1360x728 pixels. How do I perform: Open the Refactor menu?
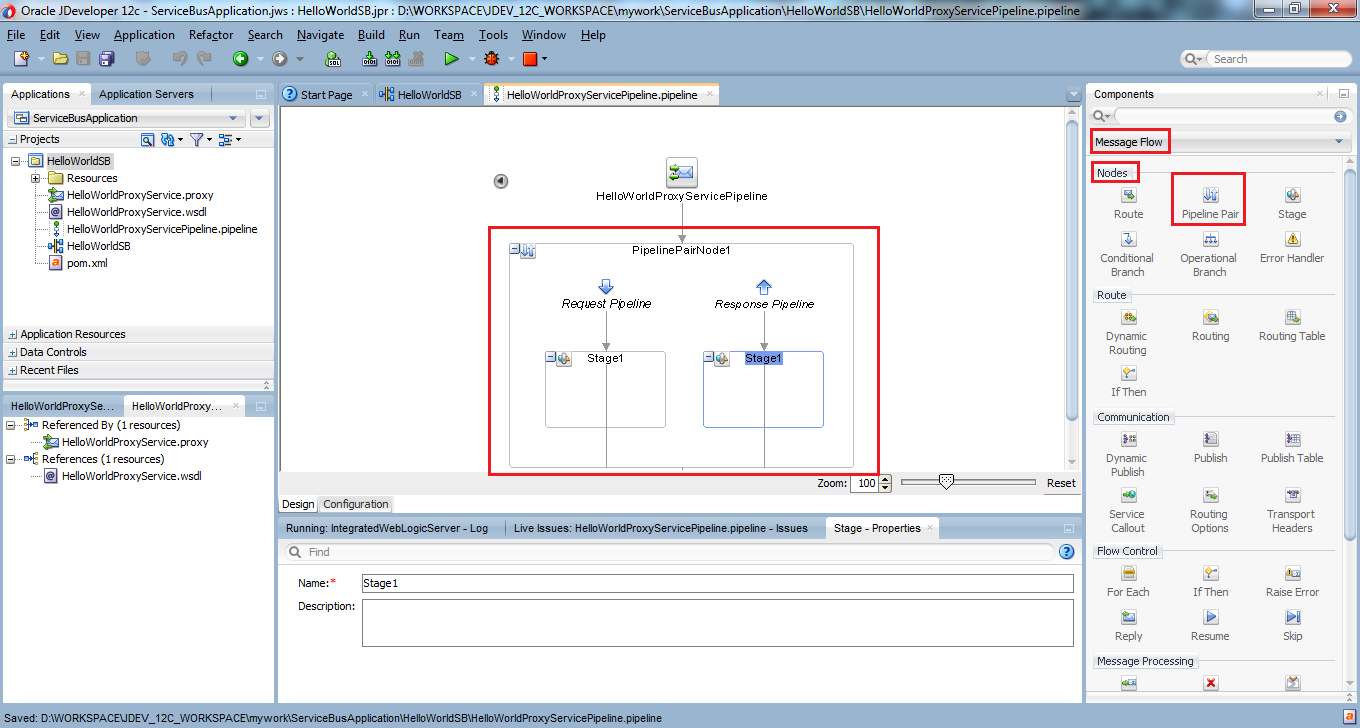211,34
